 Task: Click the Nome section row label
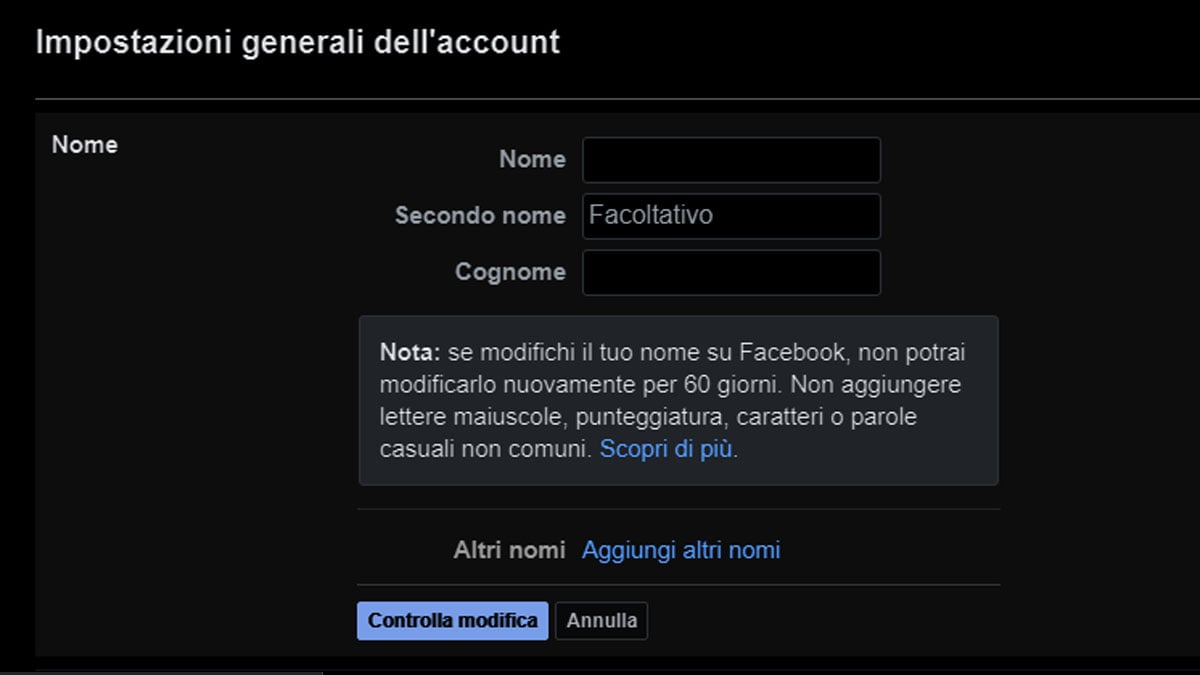[x=84, y=144]
